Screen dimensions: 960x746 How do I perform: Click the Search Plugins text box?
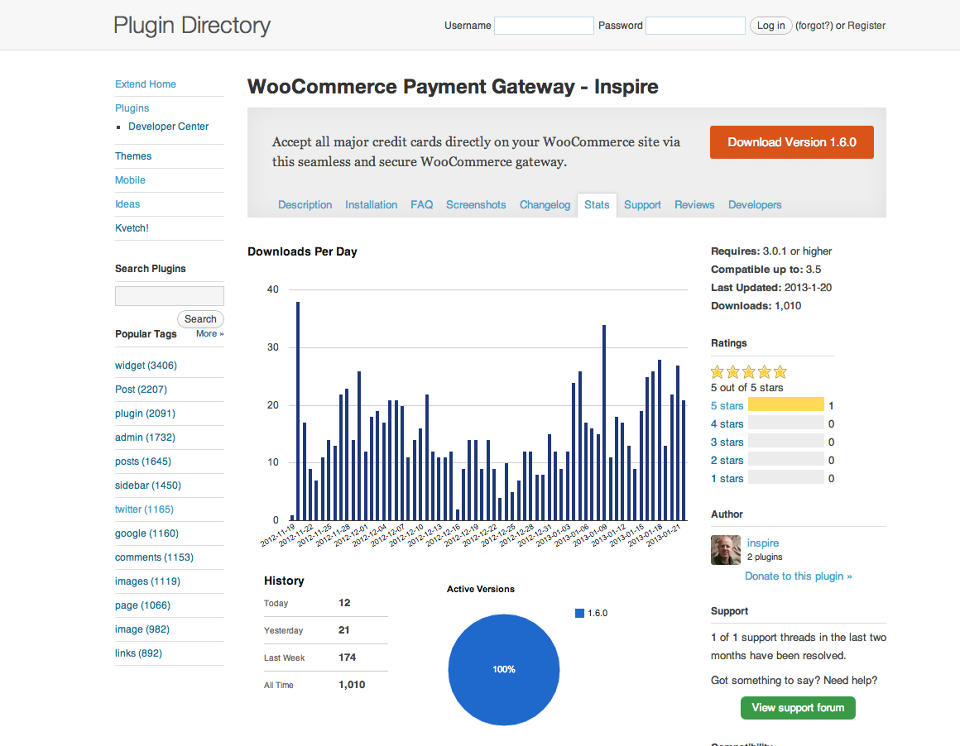[170, 296]
